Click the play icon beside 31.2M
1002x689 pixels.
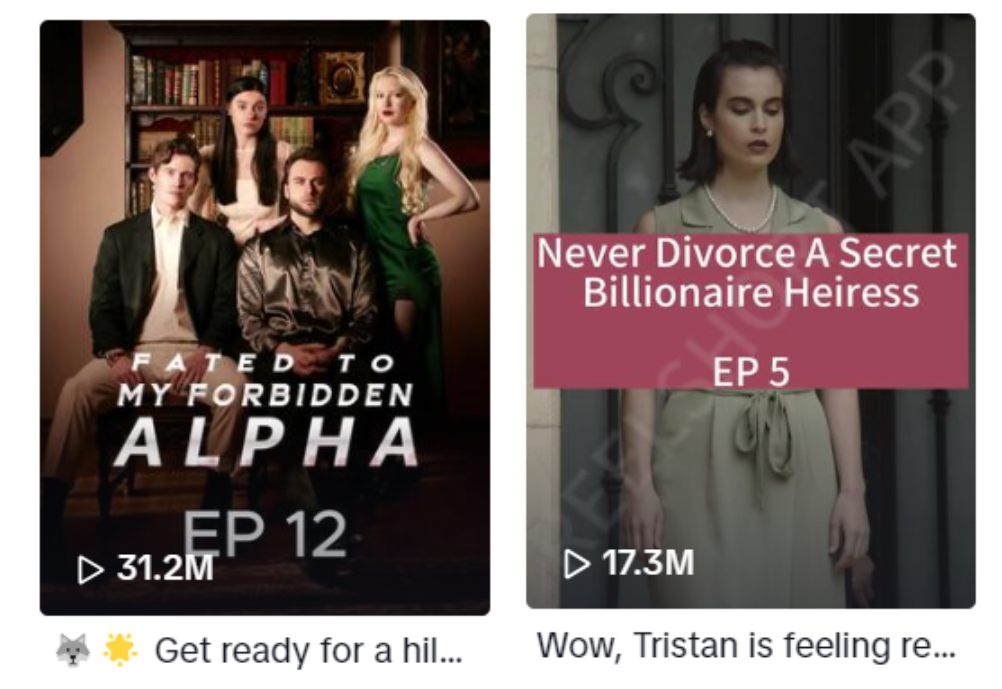tap(90, 569)
